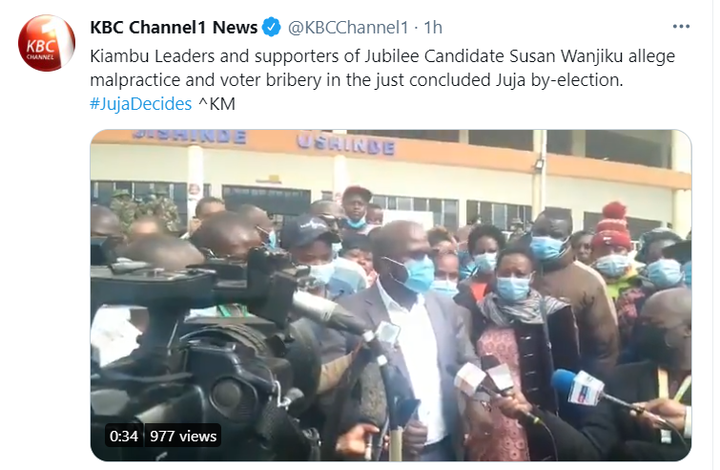The height and width of the screenshot is (470, 720).
Task: Follow the #JujaDecides hashtag
Action: click(141, 104)
